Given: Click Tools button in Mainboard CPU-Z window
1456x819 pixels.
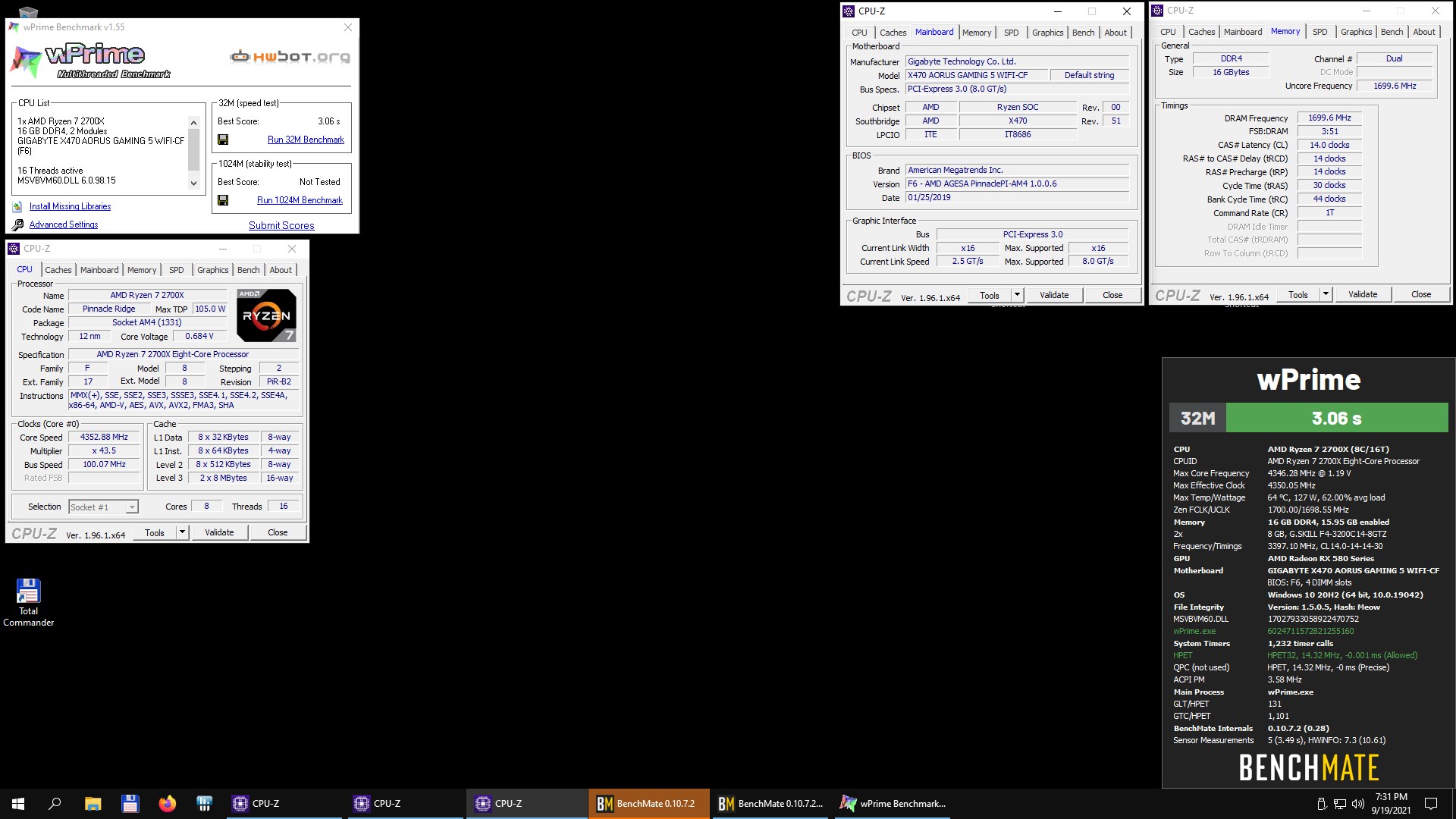Looking at the screenshot, I should 990,295.
